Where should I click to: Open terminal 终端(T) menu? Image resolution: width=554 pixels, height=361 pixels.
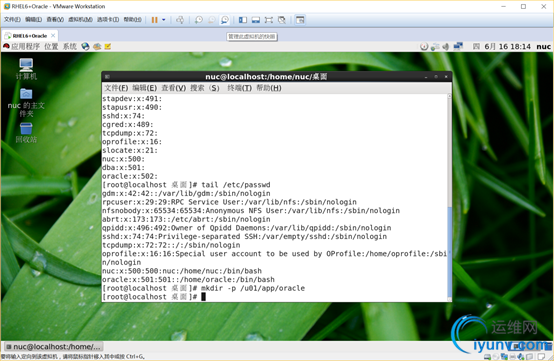click(x=240, y=88)
